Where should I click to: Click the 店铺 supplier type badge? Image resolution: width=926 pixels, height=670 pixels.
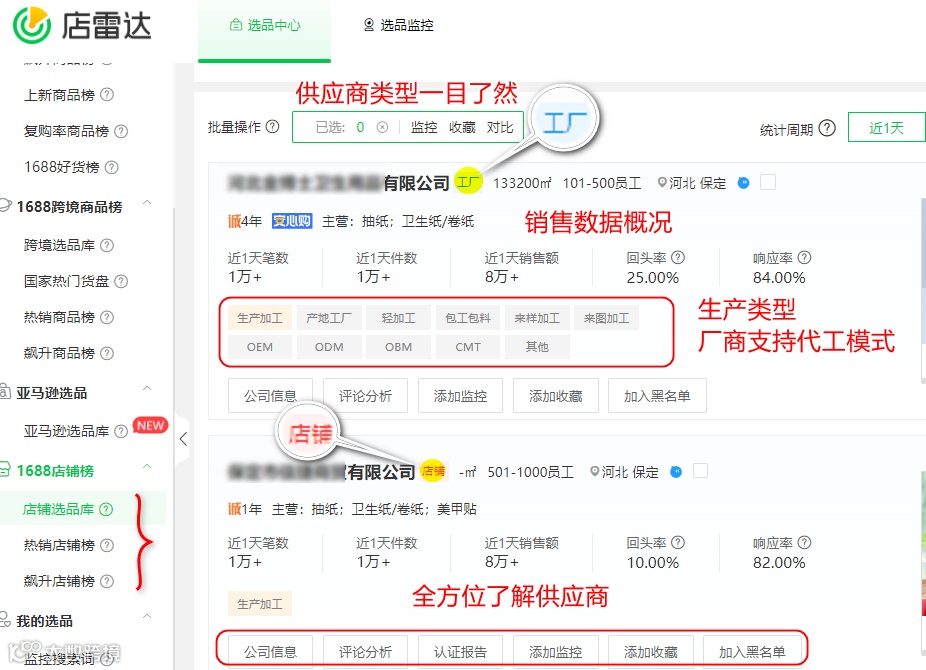[x=433, y=471]
